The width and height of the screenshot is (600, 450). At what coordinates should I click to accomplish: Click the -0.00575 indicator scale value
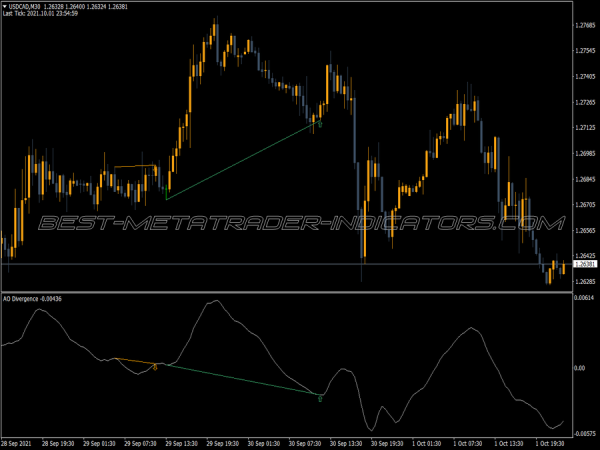click(x=585, y=434)
